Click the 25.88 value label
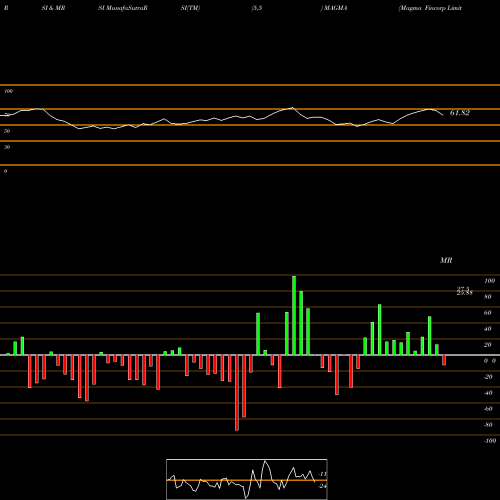 (465, 293)
